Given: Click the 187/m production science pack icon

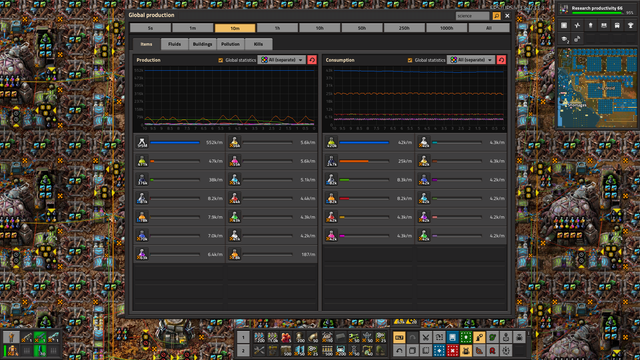Looking at the screenshot, I should (235, 254).
